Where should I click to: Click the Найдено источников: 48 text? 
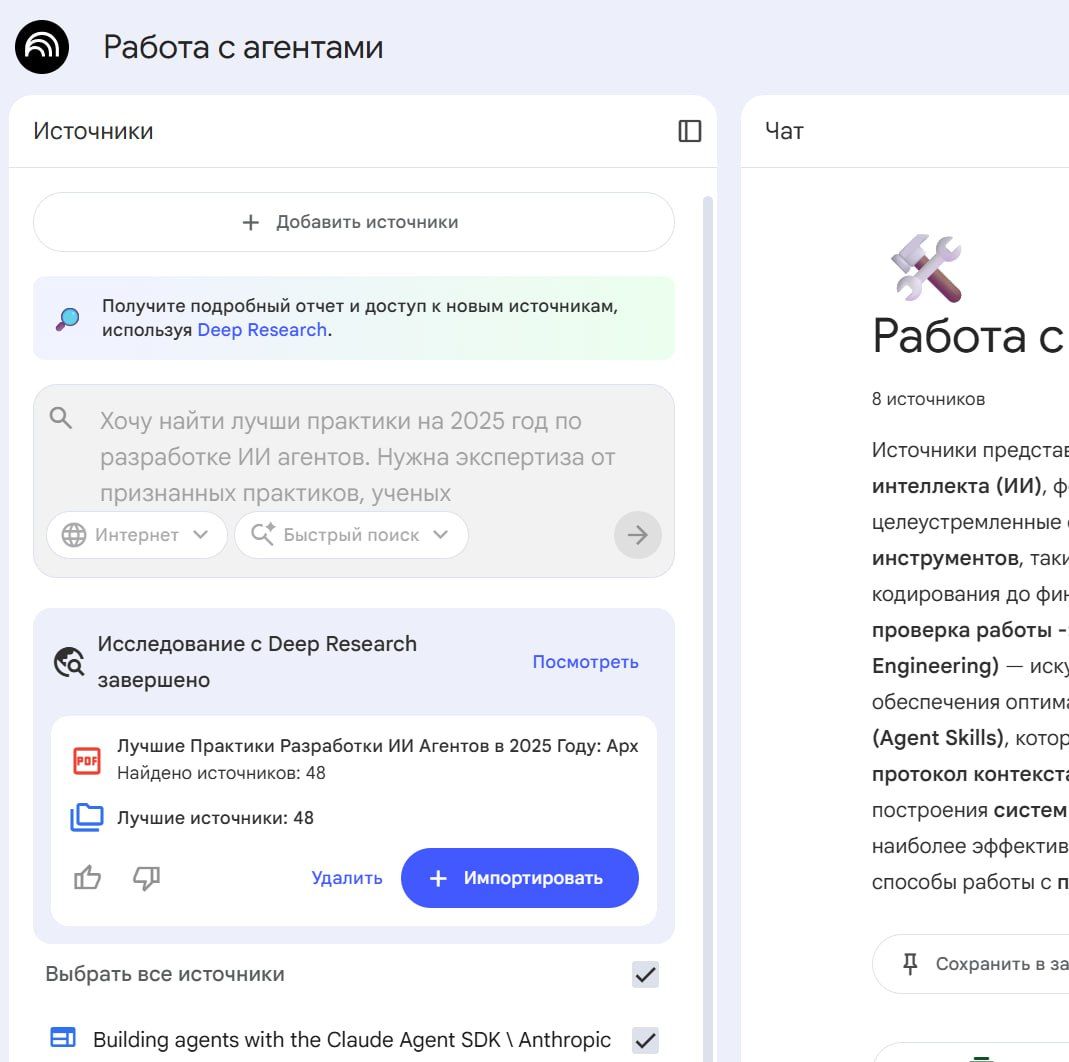click(221, 773)
